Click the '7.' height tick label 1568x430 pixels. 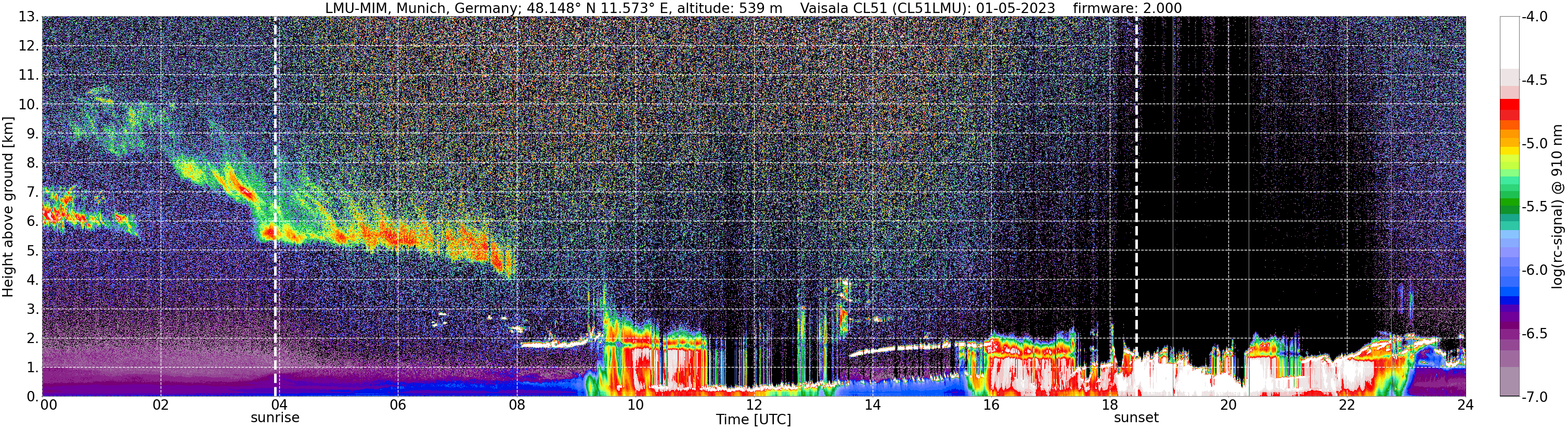pos(33,193)
